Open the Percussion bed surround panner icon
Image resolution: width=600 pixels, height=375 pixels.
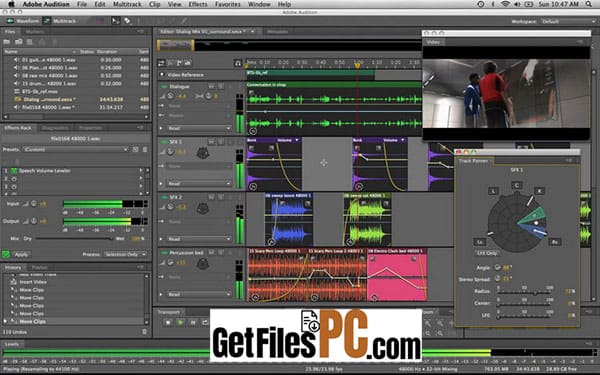click(x=202, y=264)
